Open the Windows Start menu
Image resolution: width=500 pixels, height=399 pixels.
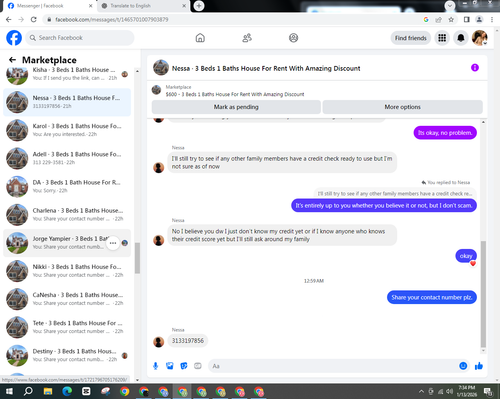coord(9,391)
